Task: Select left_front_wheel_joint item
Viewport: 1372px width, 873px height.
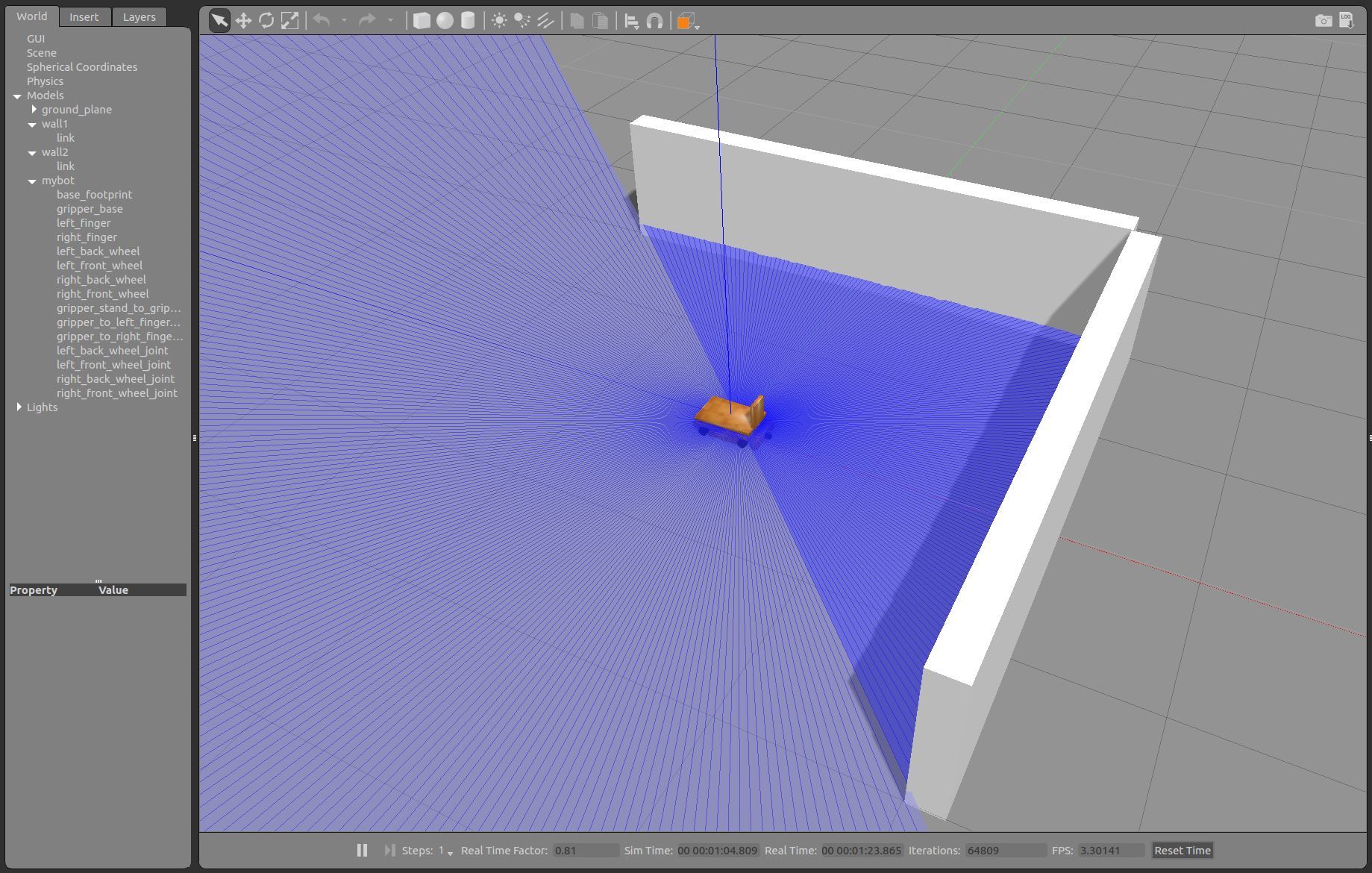Action: point(113,365)
